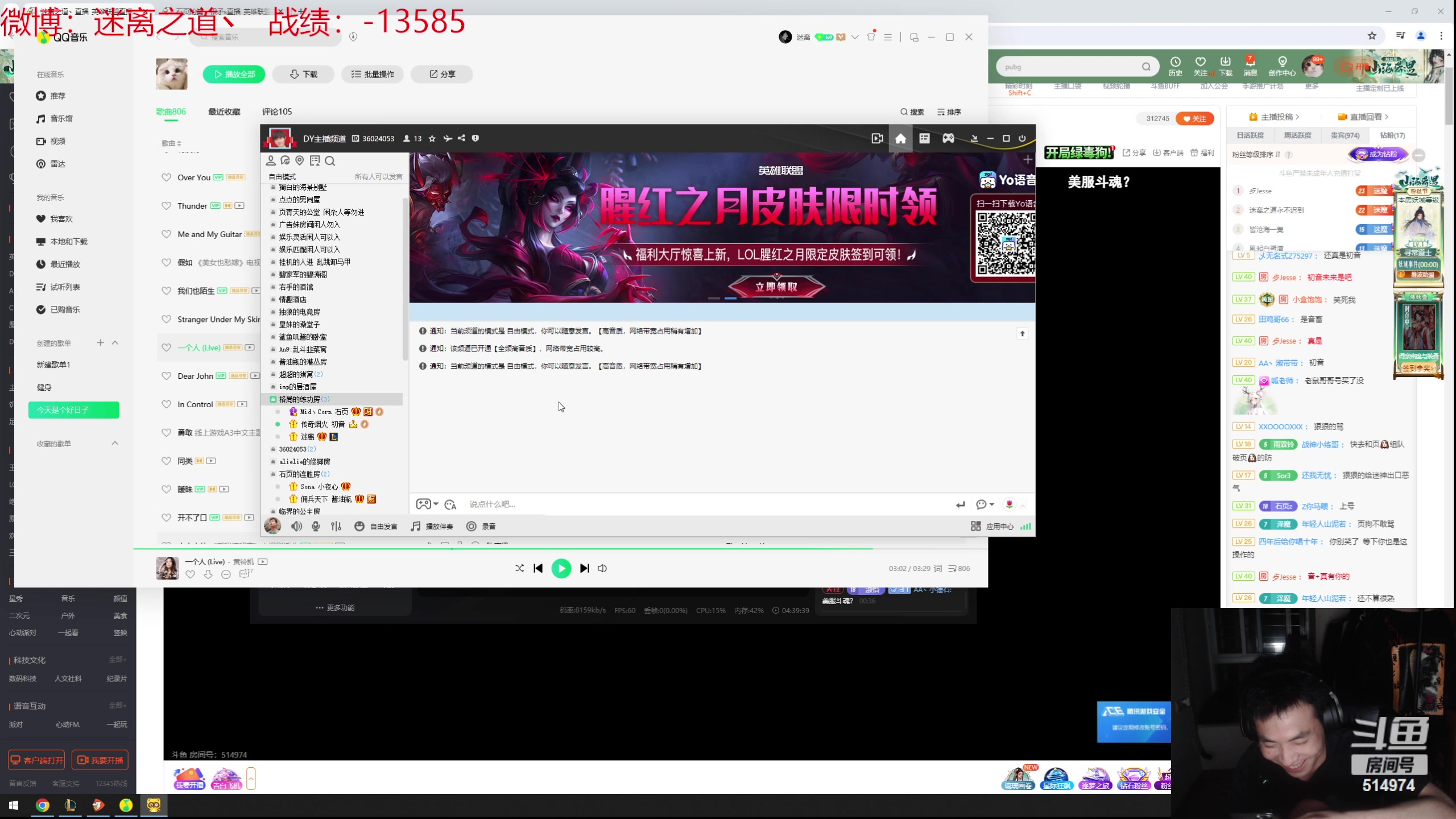The image size is (1456, 819).
Task: Switch to the 评论105 tab
Action: tap(277, 111)
